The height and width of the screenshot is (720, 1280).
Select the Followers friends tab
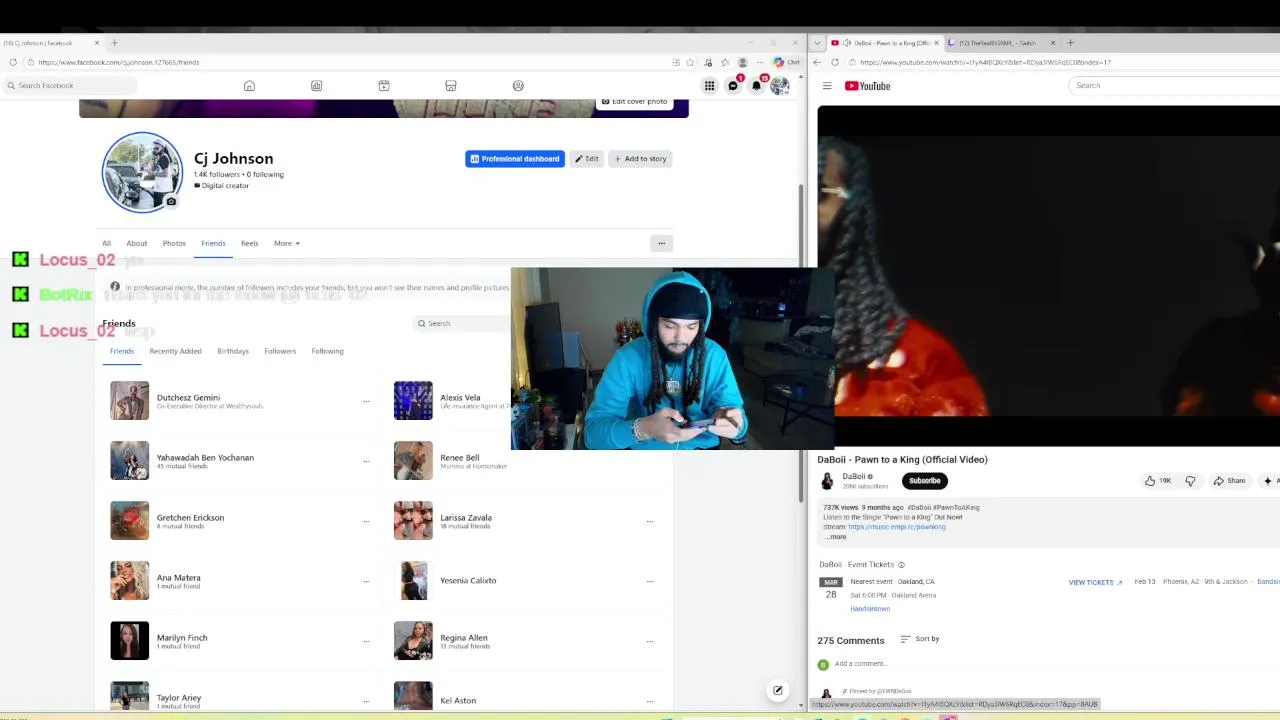coord(280,351)
